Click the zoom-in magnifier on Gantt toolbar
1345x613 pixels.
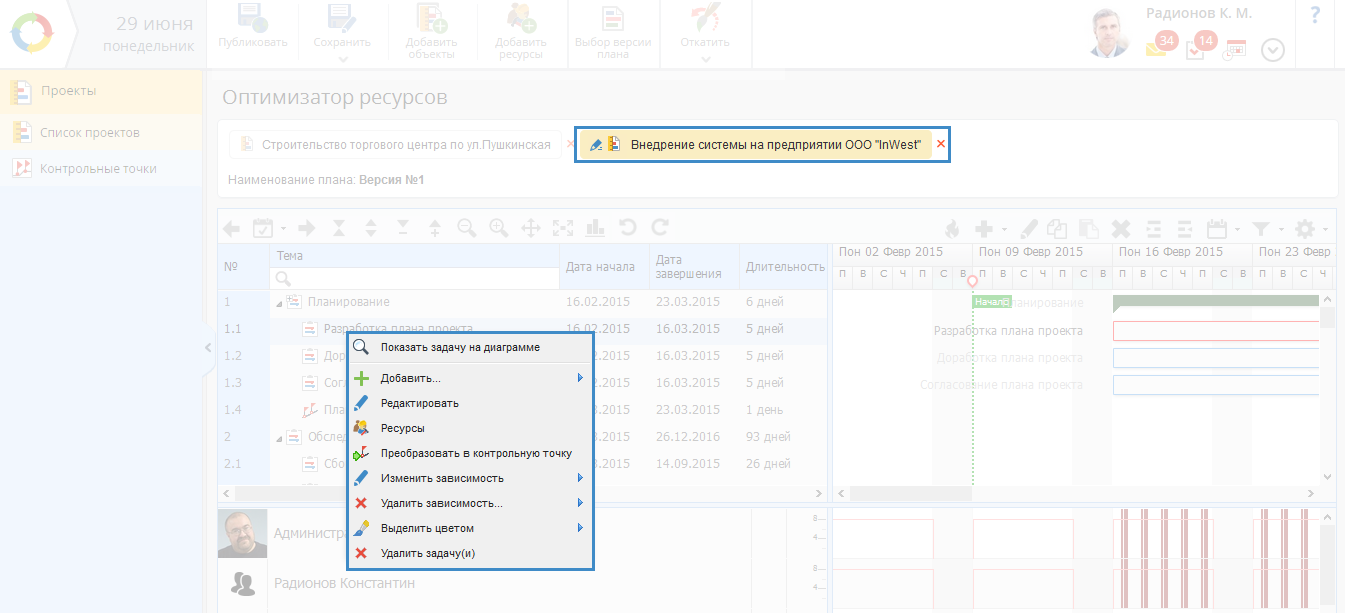499,228
